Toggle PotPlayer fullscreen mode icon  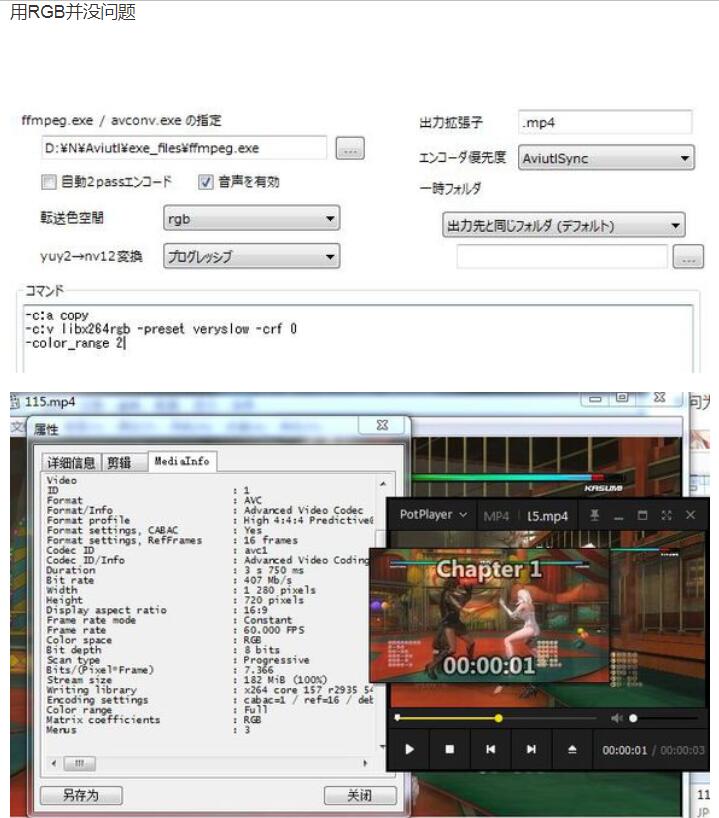pos(666,515)
